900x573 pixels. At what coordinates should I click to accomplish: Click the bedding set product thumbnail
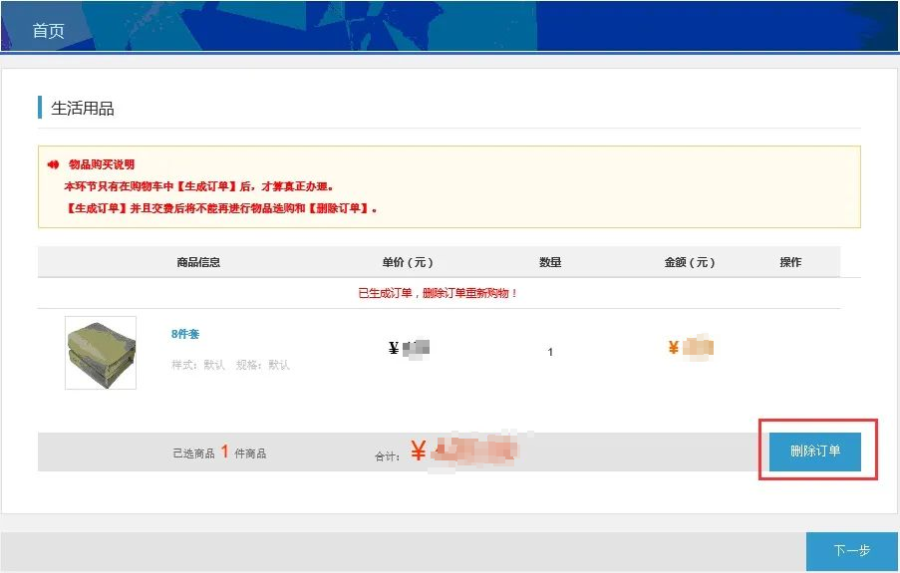100,353
